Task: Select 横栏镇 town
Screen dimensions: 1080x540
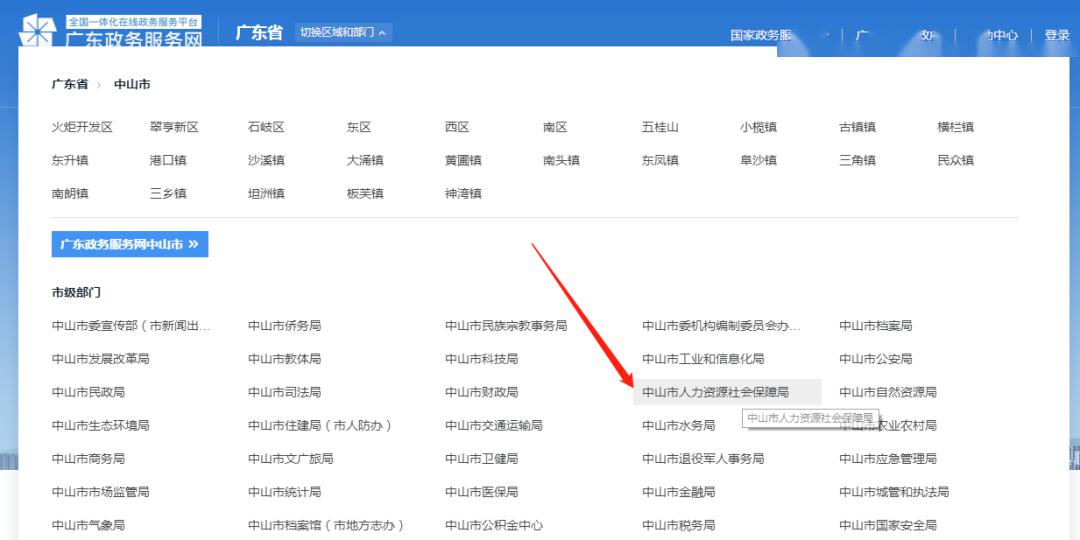Action: (x=955, y=127)
